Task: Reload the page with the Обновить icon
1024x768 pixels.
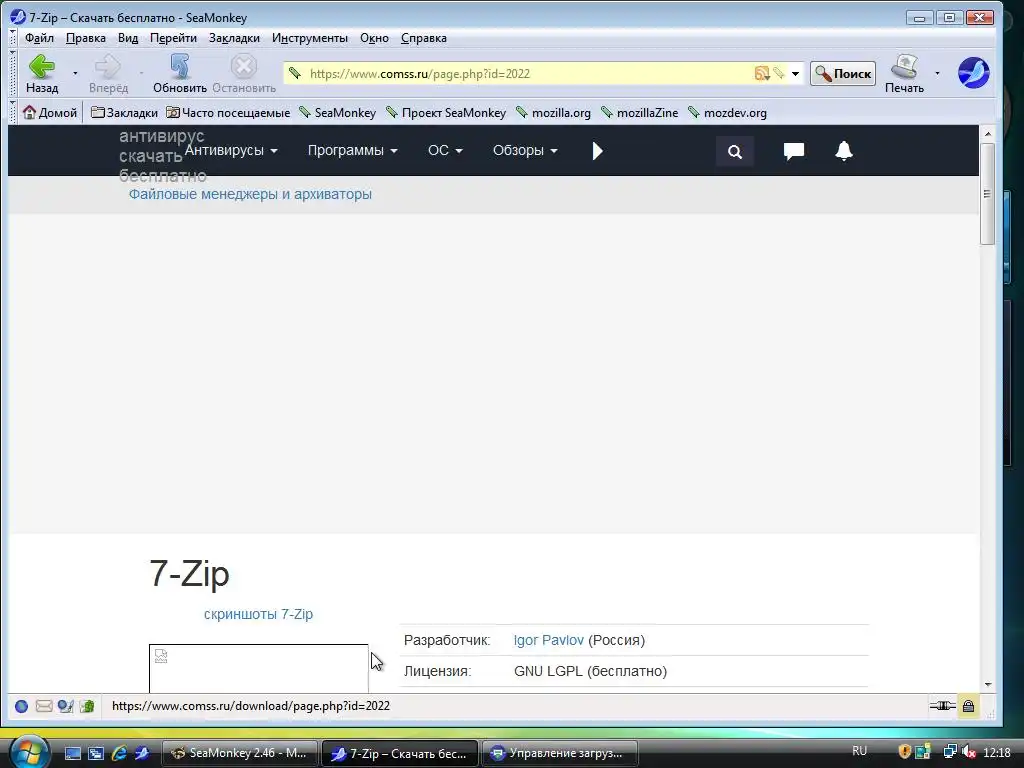Action: tap(180, 67)
